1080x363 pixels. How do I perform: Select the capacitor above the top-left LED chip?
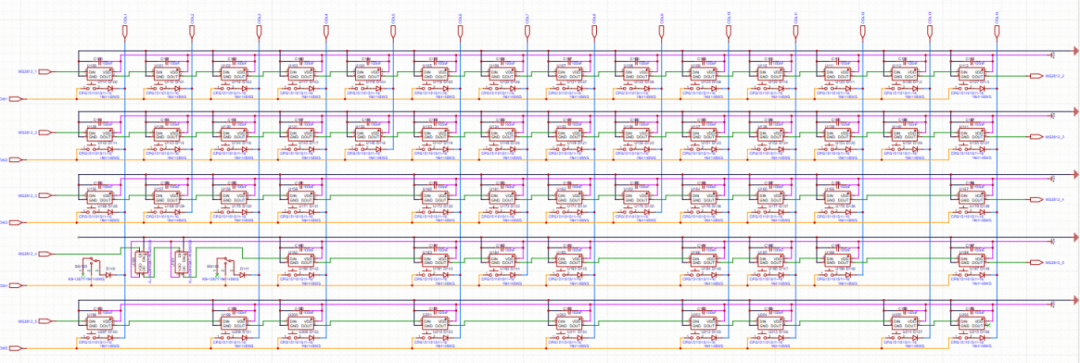click(x=98, y=61)
